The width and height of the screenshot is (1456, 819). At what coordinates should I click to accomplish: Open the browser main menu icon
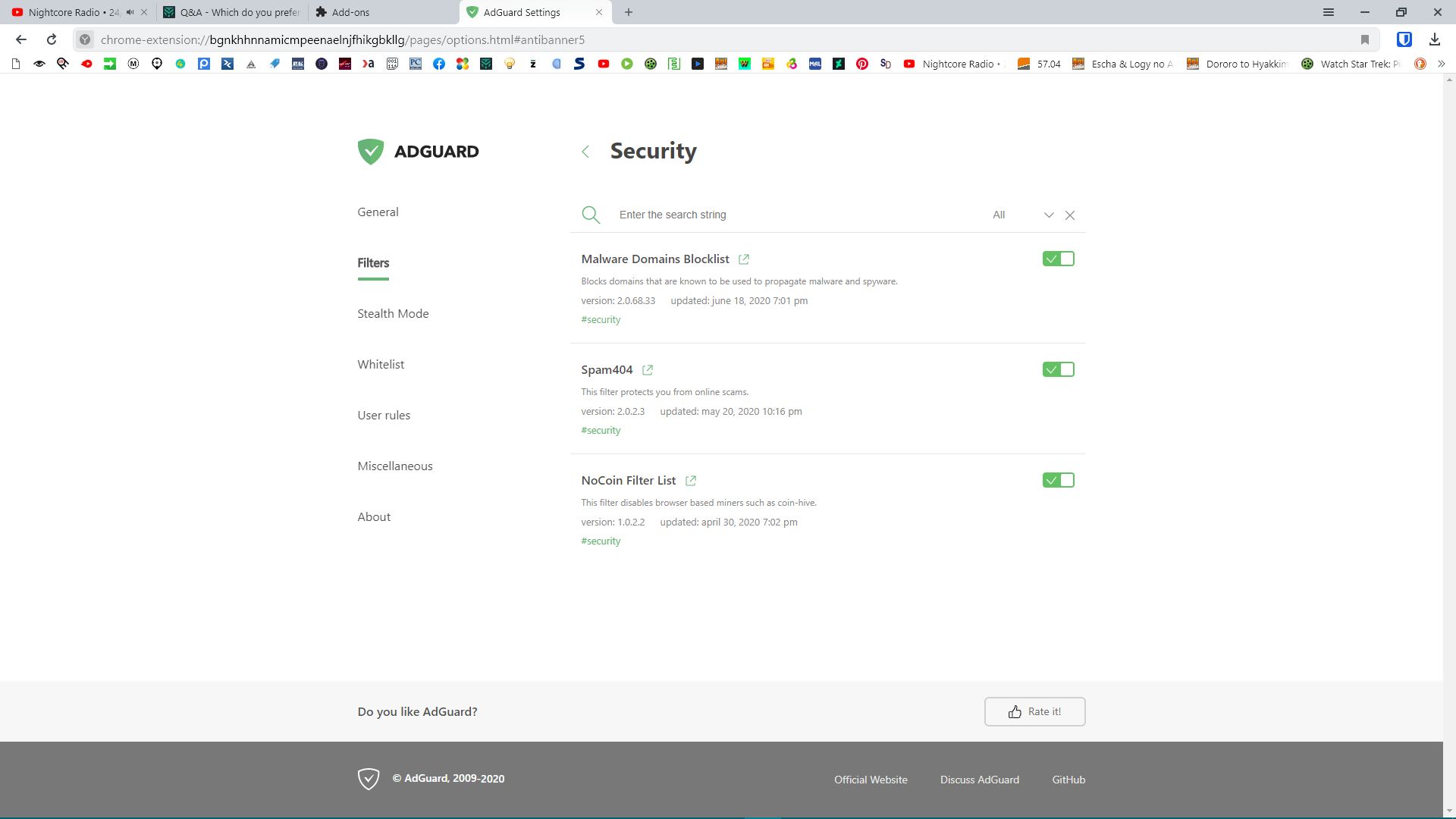click(x=1329, y=12)
